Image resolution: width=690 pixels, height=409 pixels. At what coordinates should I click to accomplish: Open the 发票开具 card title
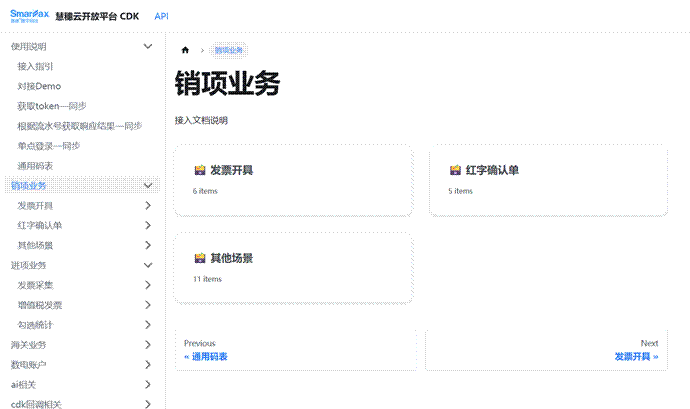(231, 170)
